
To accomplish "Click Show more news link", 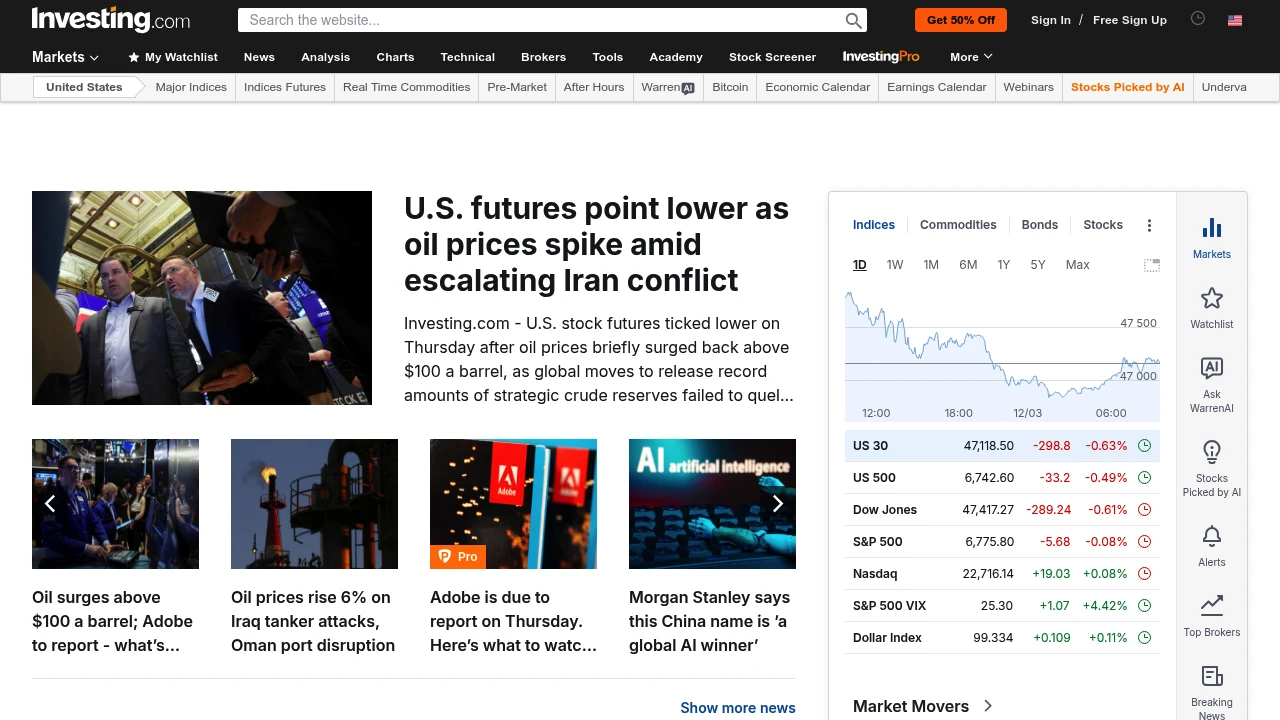I will (x=738, y=707).
